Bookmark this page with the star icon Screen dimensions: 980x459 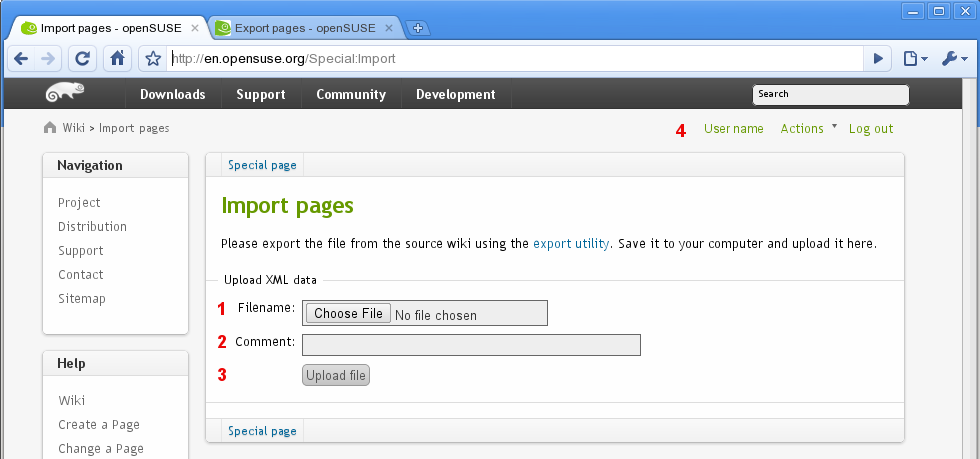point(152,59)
